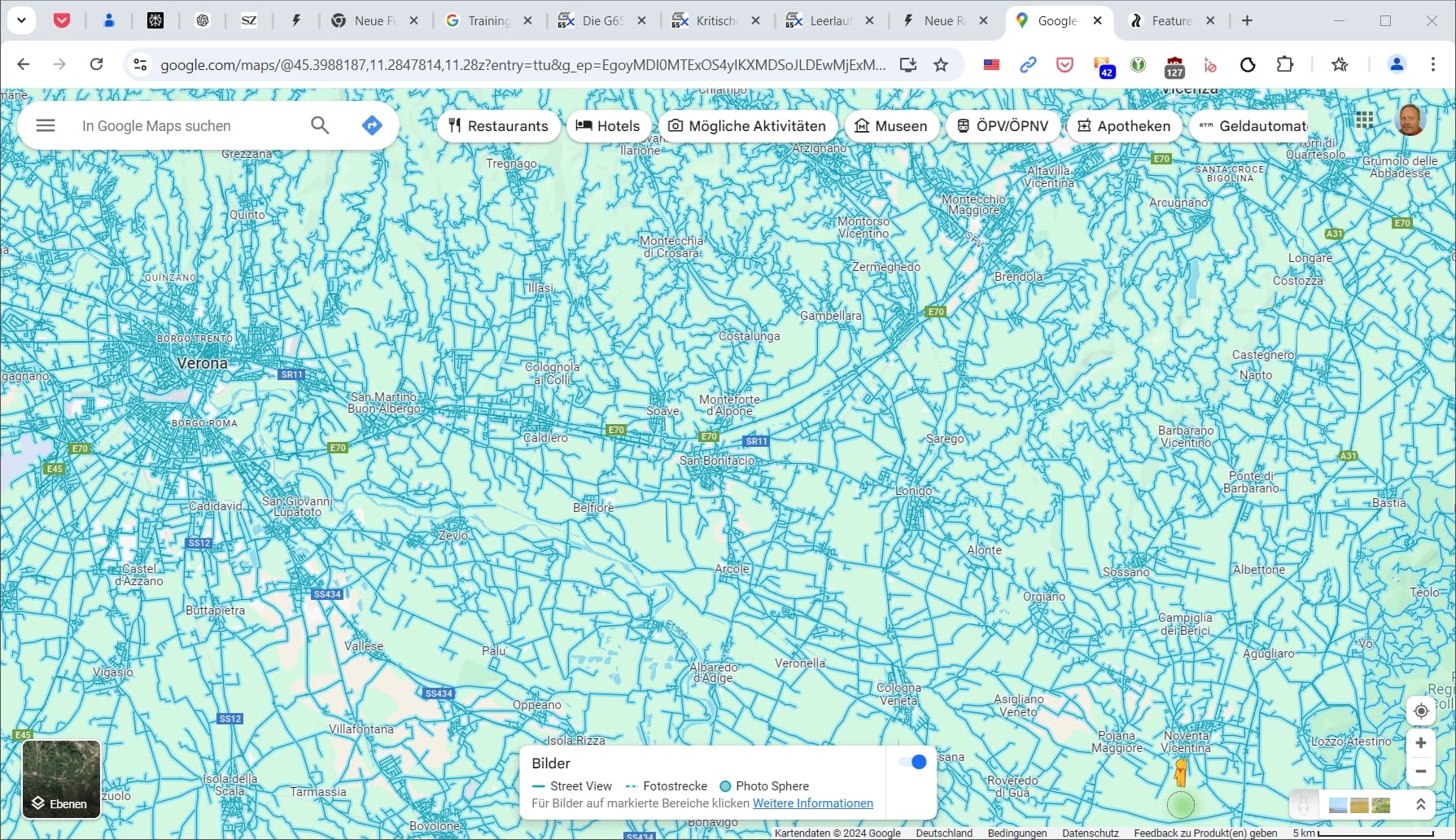Toggle the Street View Pegman layer button
Image resolution: width=1456 pixels, height=840 pixels.
pos(1304,805)
